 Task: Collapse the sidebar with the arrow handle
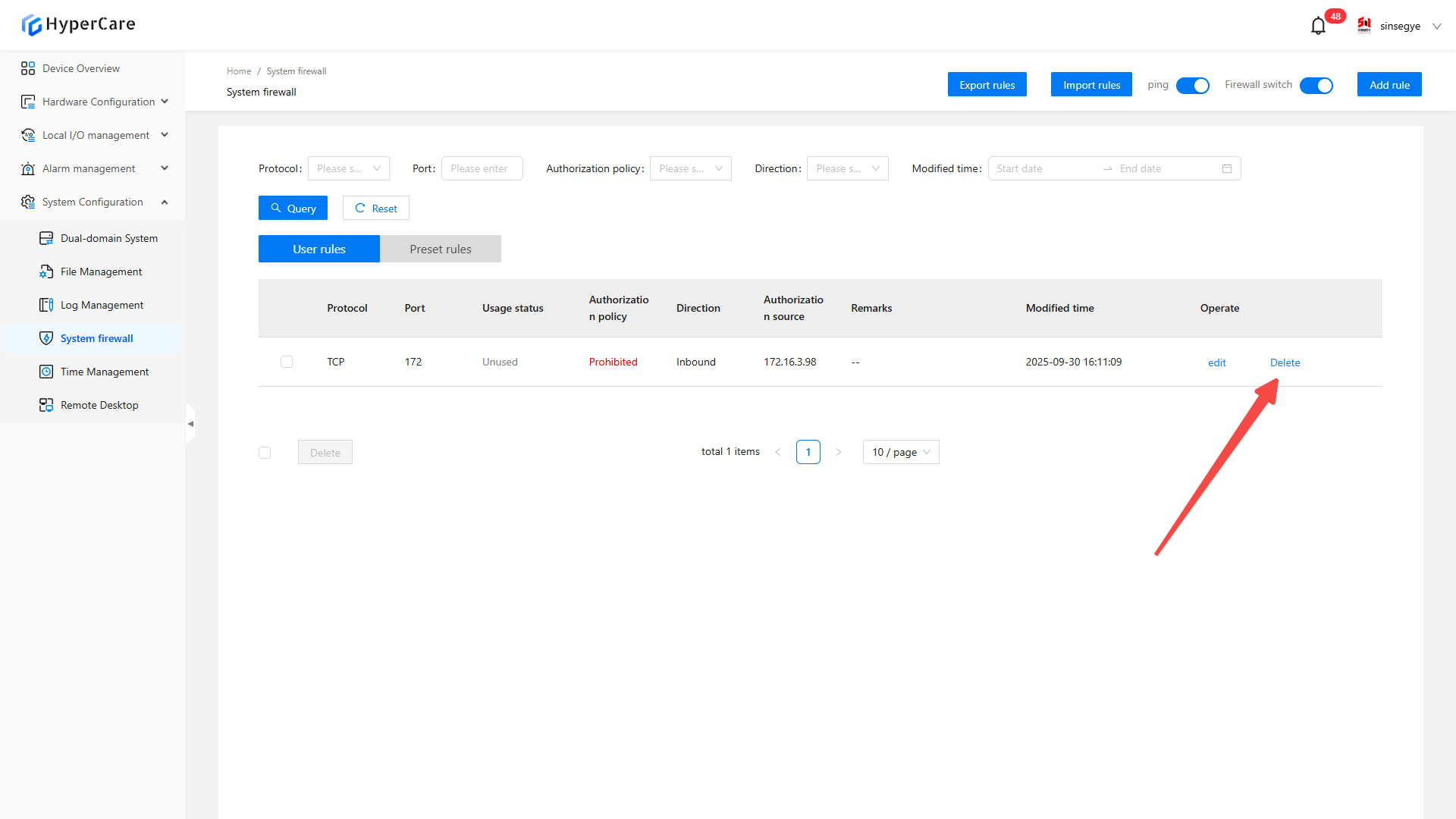(x=190, y=424)
